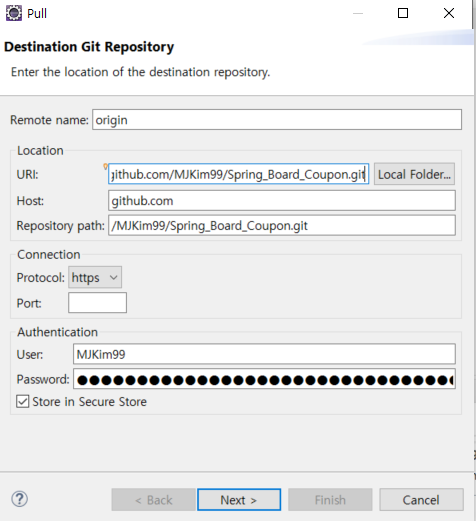The width and height of the screenshot is (476, 521).
Task: Click the 'Destination Git Repository' heading
Action: click(x=89, y=47)
